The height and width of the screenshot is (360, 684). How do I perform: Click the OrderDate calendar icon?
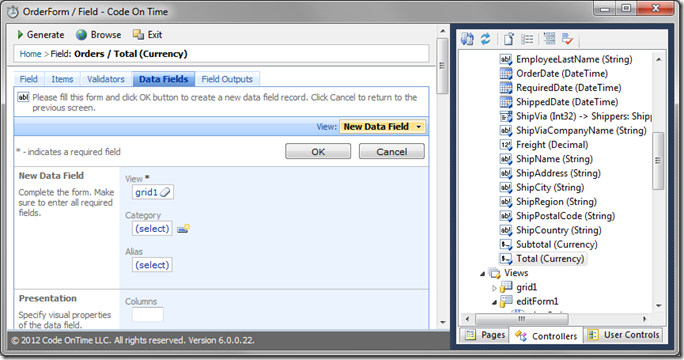tap(506, 74)
